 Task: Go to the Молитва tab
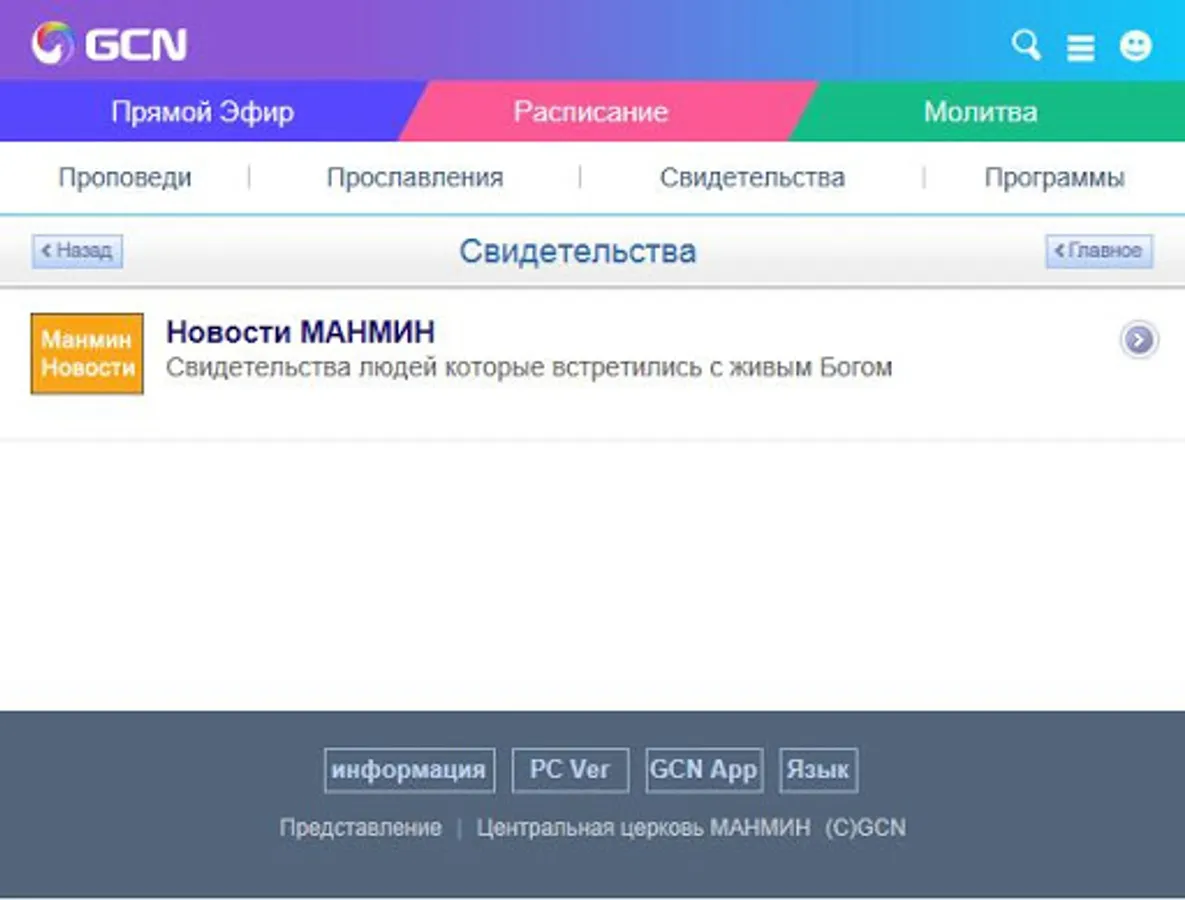pos(980,112)
